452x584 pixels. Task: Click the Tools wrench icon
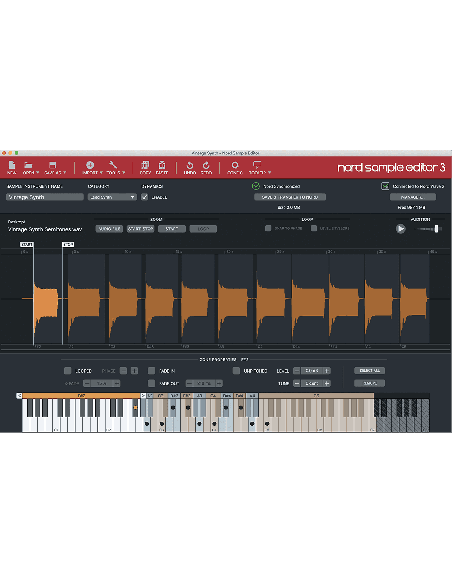tap(113, 165)
